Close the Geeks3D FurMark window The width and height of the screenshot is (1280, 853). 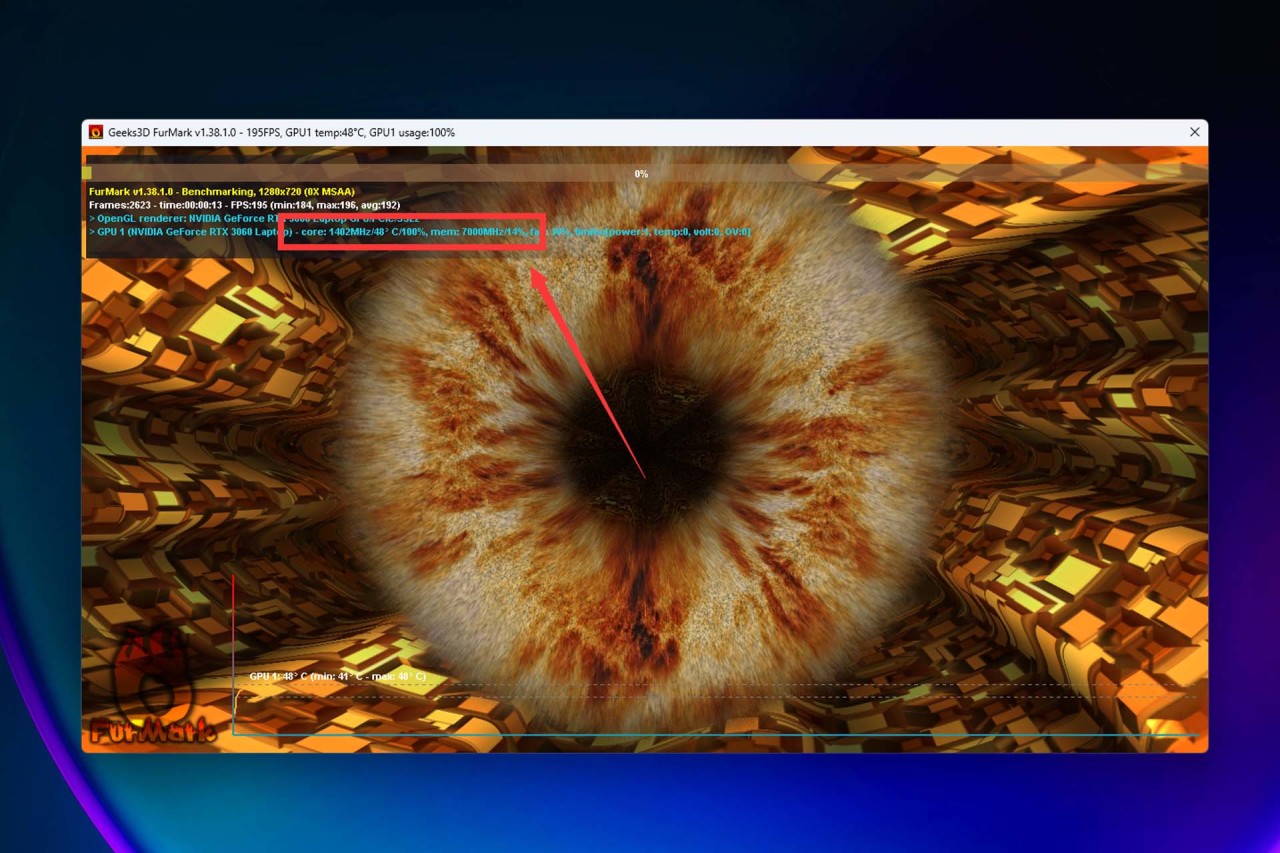[1194, 132]
